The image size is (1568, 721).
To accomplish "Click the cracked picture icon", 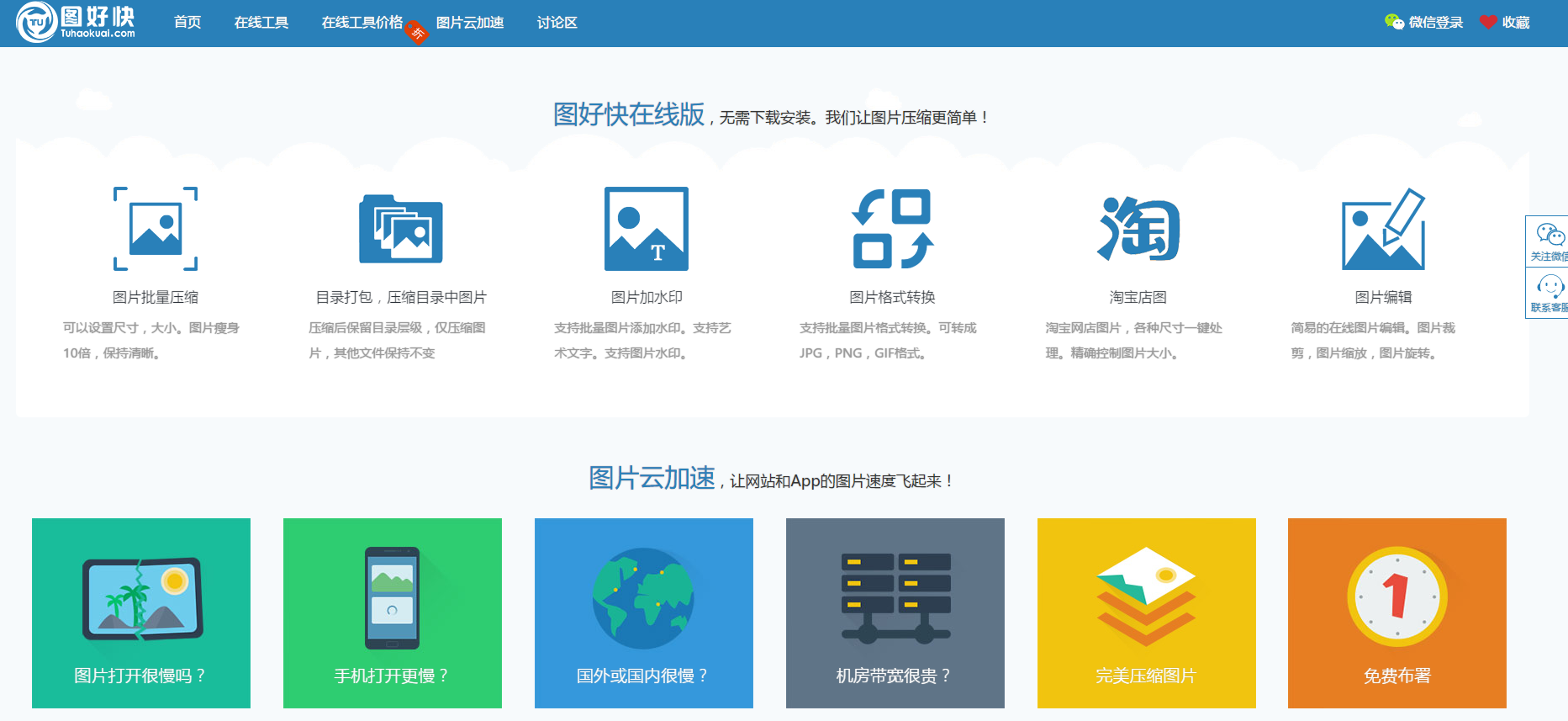I will (x=143, y=598).
